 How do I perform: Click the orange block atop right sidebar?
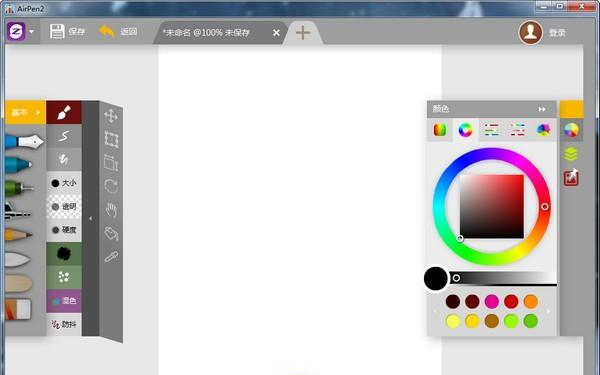point(572,109)
